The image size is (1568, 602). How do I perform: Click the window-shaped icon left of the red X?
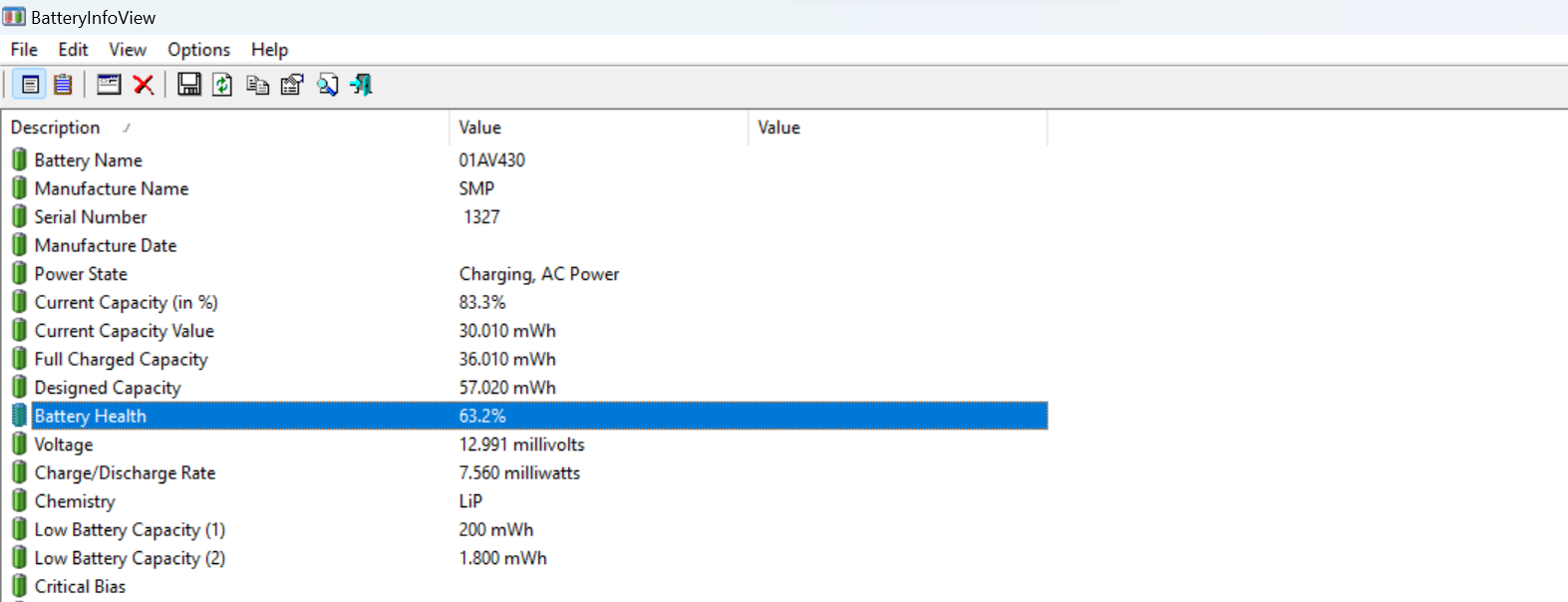(x=109, y=85)
